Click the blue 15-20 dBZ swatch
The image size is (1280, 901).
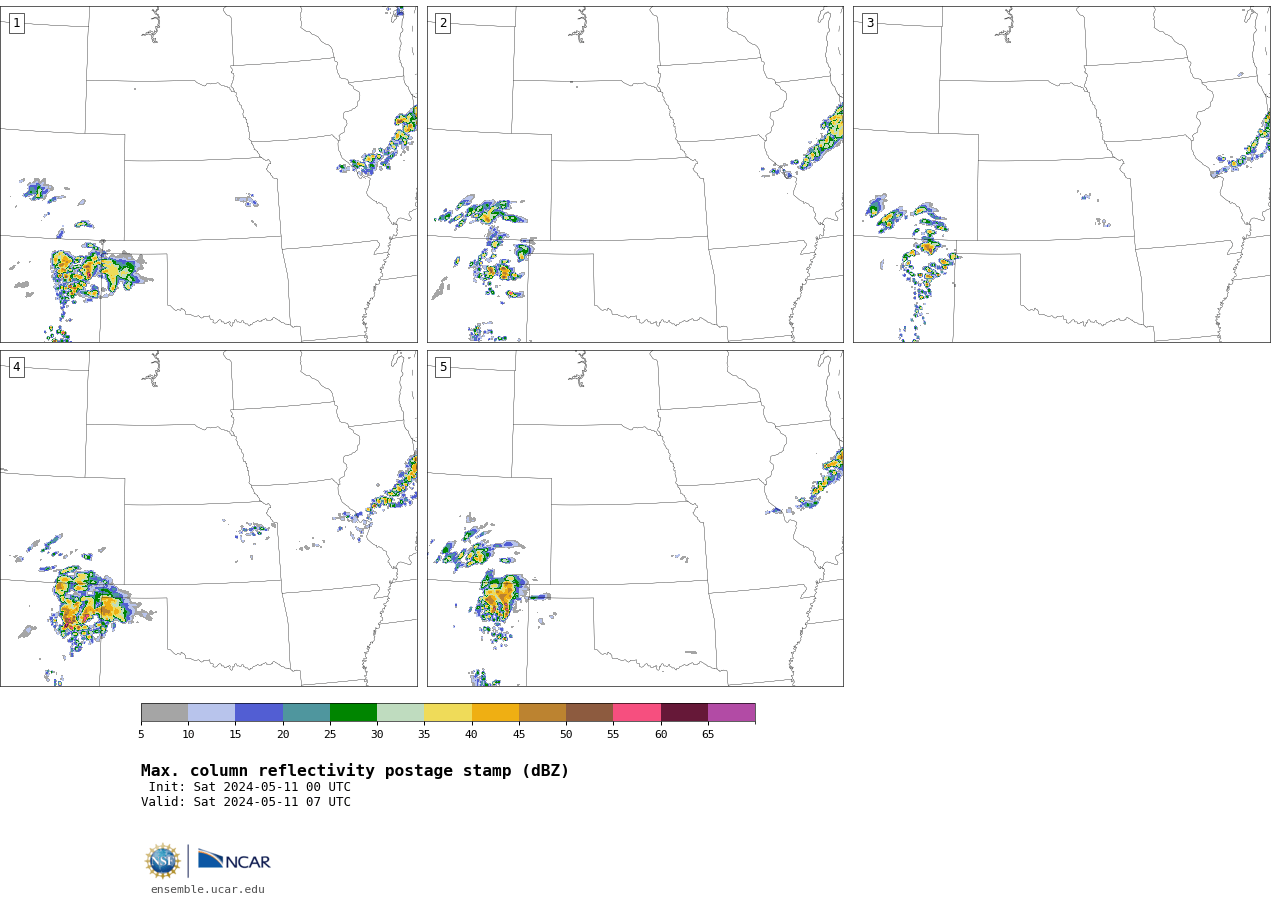pos(259,712)
